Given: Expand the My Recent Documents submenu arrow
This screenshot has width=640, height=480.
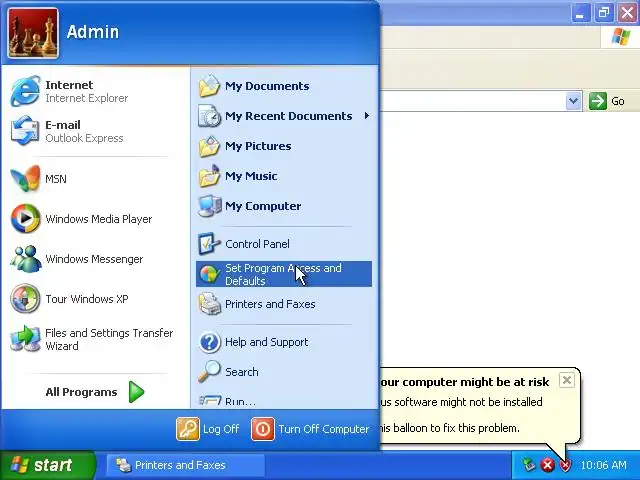Looking at the screenshot, I should click(x=367, y=116).
